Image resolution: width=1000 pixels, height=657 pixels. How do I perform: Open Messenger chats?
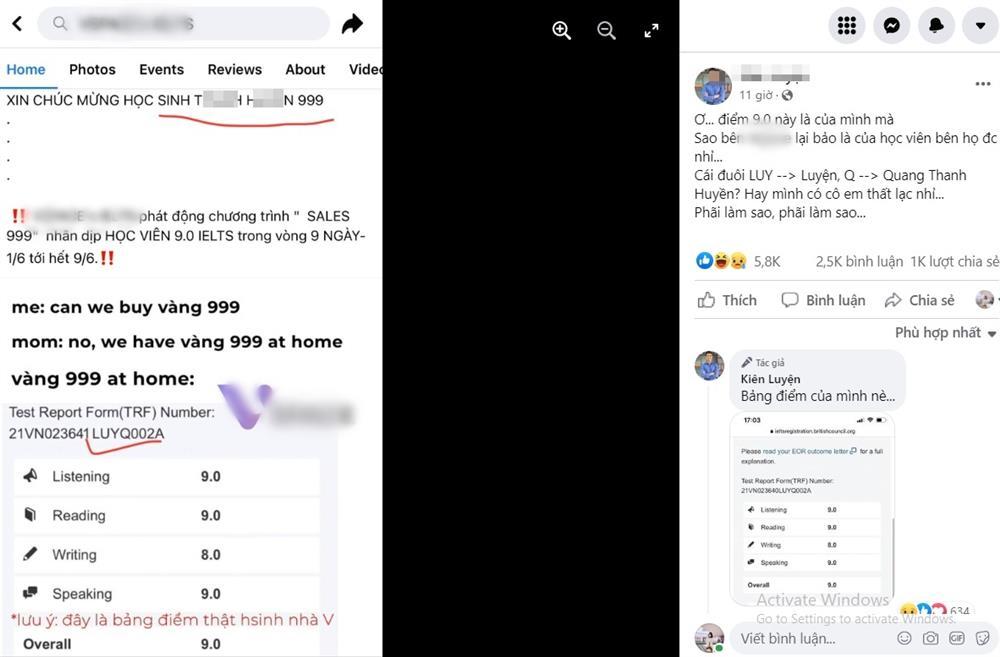892,26
